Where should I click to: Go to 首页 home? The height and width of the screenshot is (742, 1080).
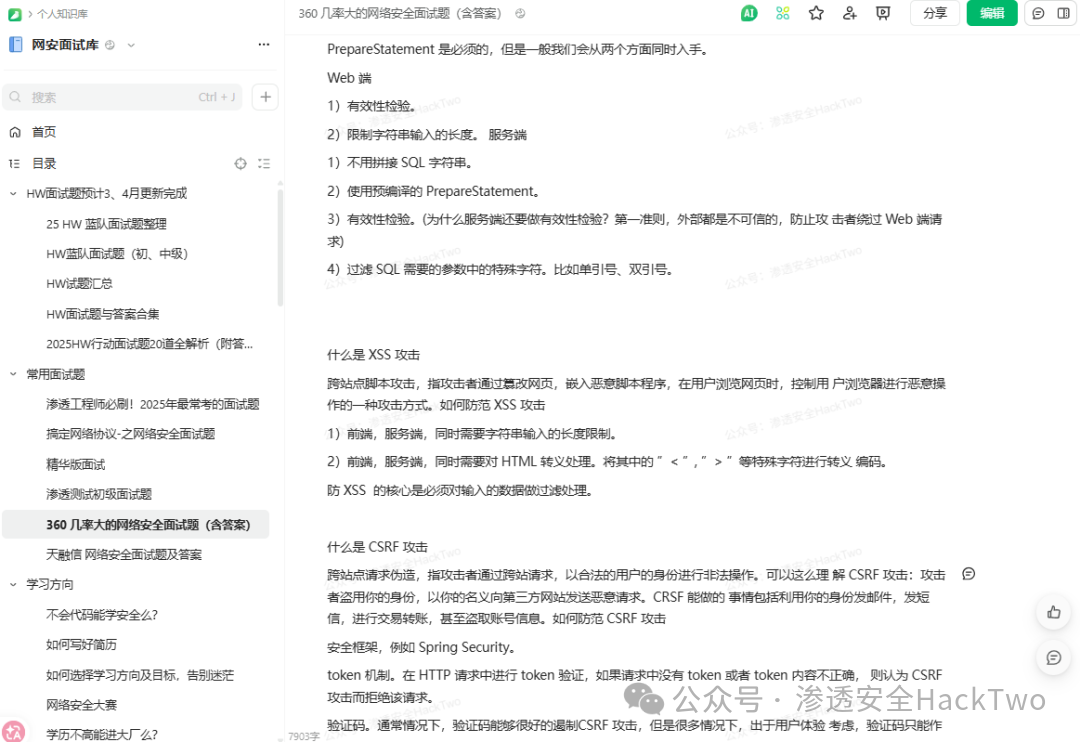(43, 132)
